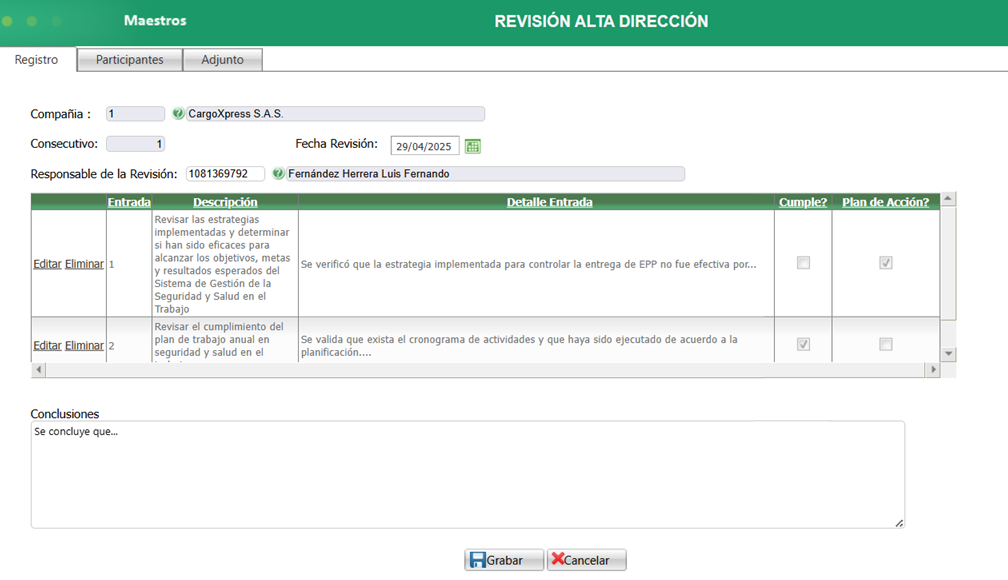The height and width of the screenshot is (580, 1008).
Task: Click Editar on entrada 2
Action: pyautogui.click(x=46, y=344)
